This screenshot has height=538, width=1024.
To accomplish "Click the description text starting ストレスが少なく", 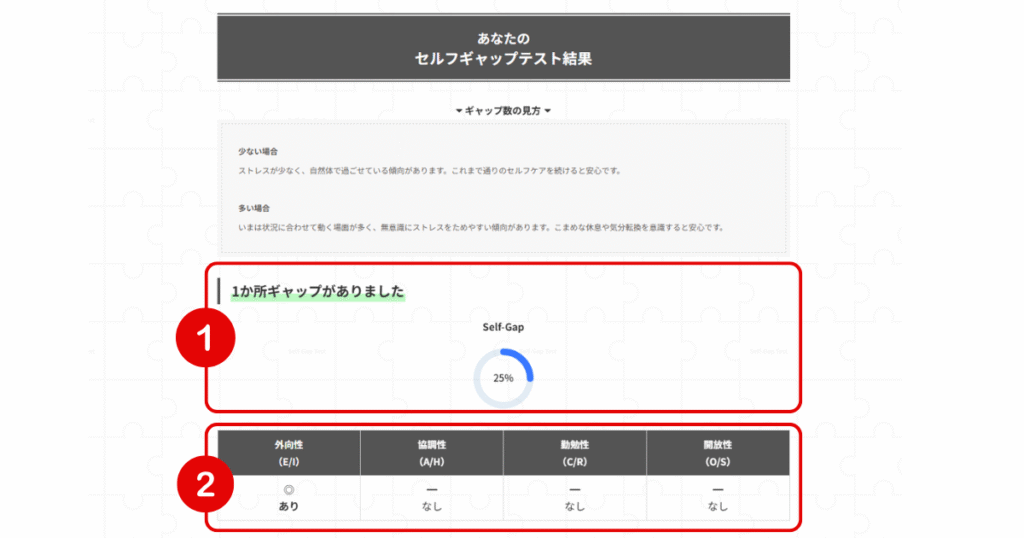I will point(430,170).
